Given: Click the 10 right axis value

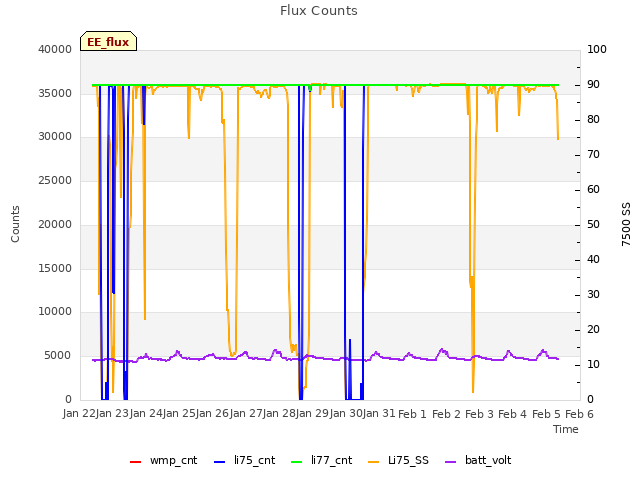Looking at the screenshot, I should click(593, 364).
